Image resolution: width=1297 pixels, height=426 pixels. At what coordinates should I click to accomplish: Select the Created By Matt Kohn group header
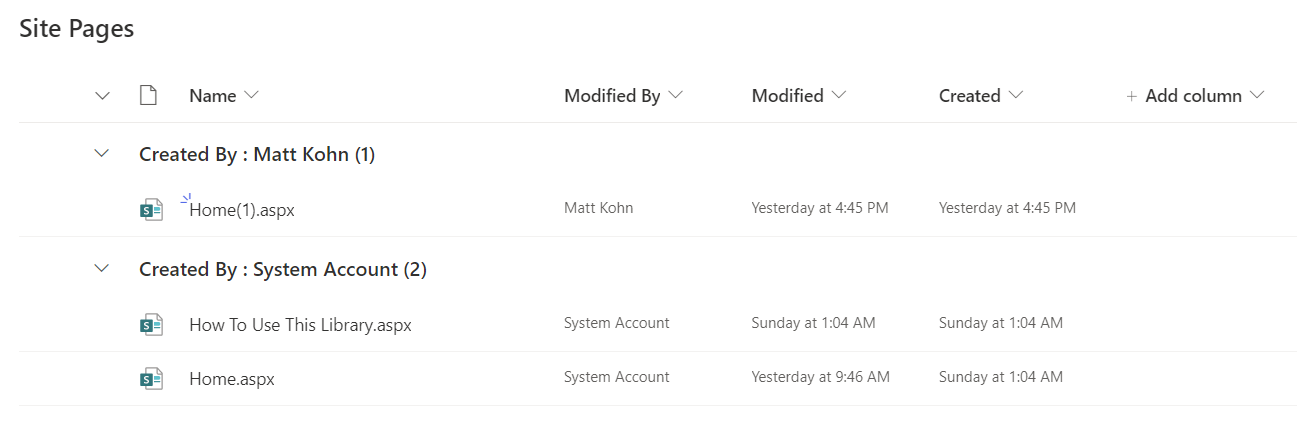257,154
